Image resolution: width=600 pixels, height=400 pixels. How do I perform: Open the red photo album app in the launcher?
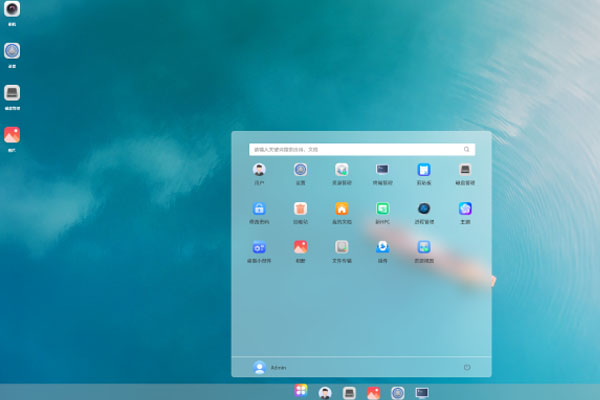(300, 246)
